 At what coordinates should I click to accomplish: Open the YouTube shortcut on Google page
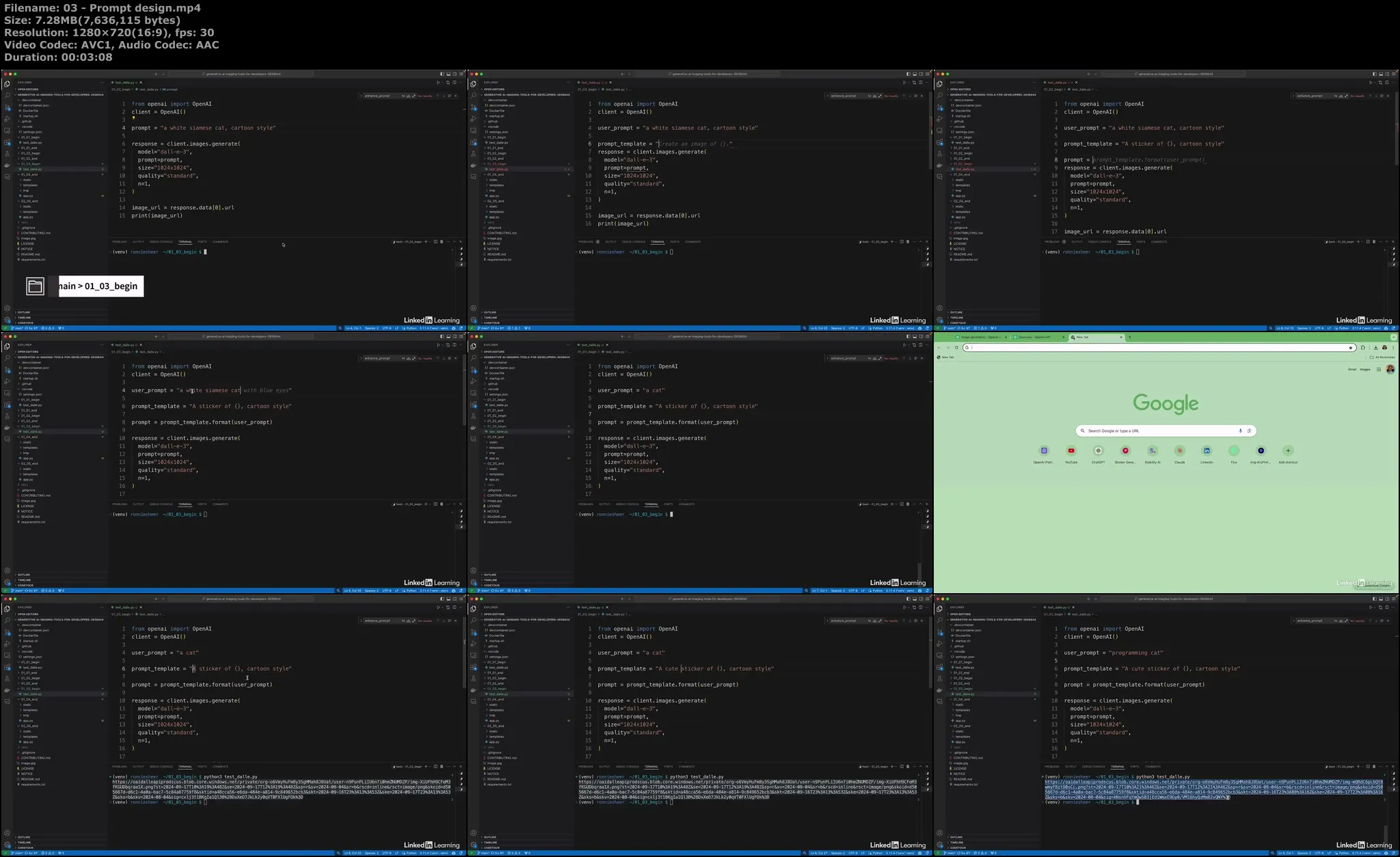pyautogui.click(x=1071, y=451)
